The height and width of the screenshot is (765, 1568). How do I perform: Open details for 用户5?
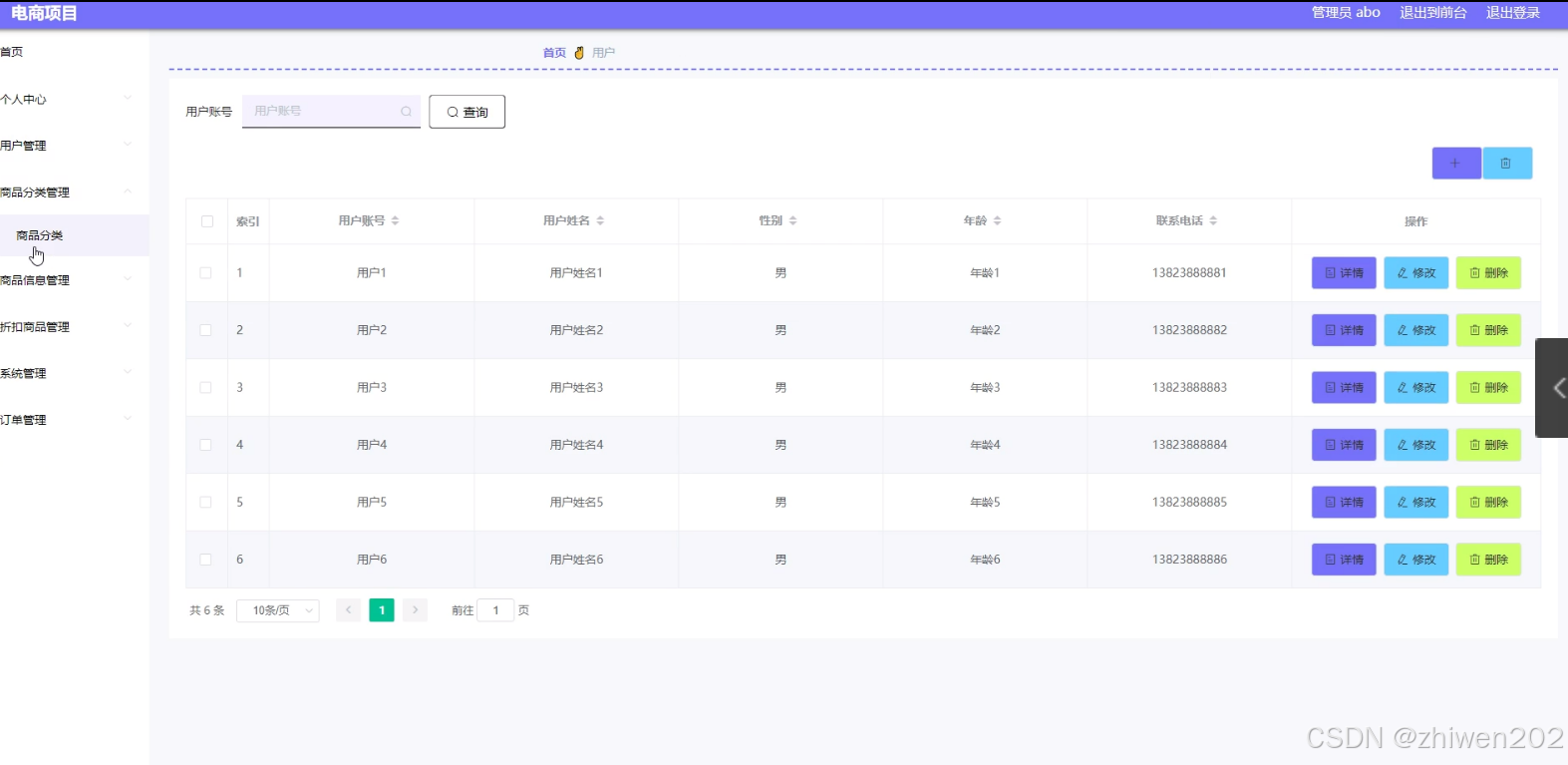[1344, 503]
